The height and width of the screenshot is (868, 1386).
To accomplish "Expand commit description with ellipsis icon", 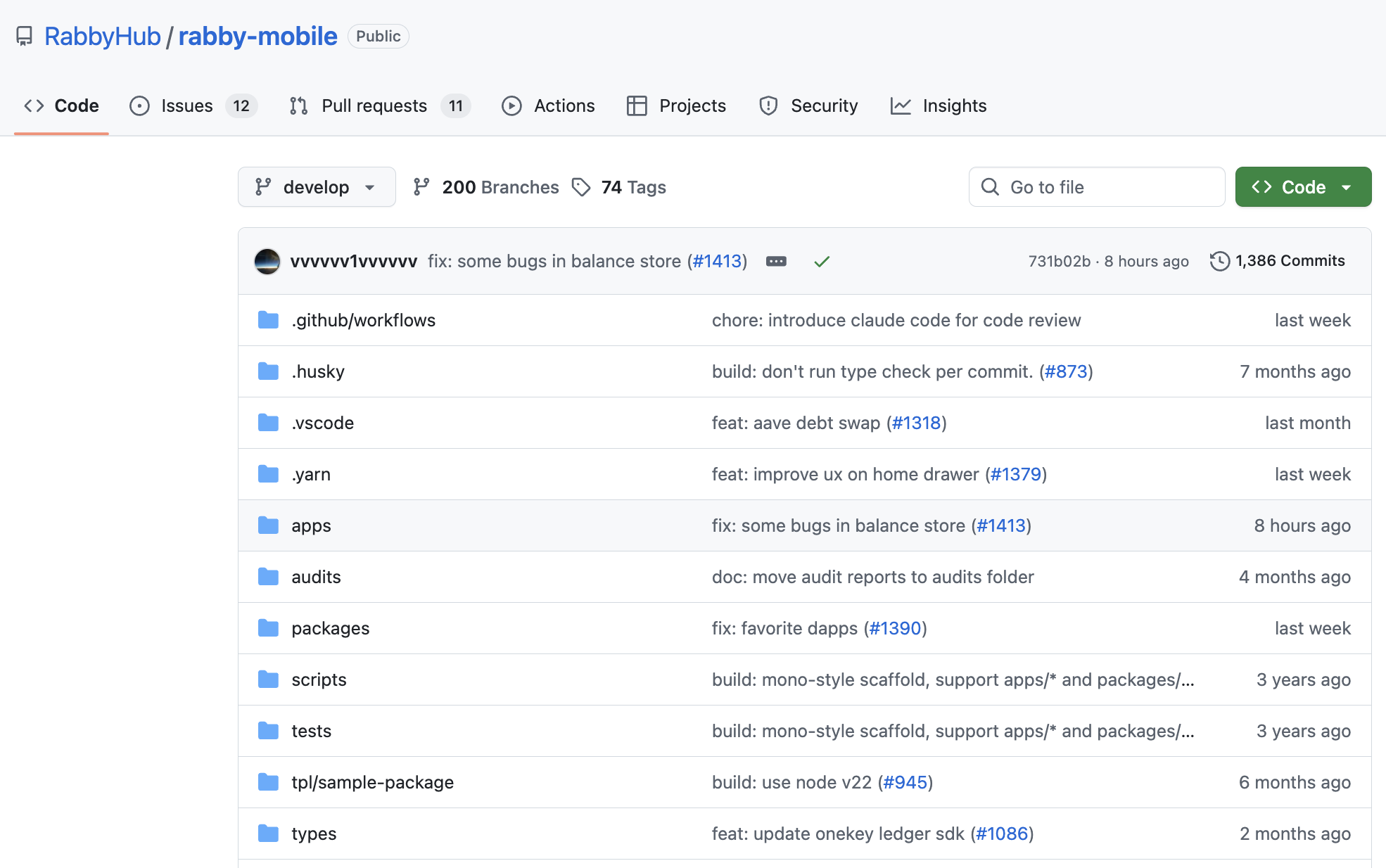I will click(x=777, y=261).
